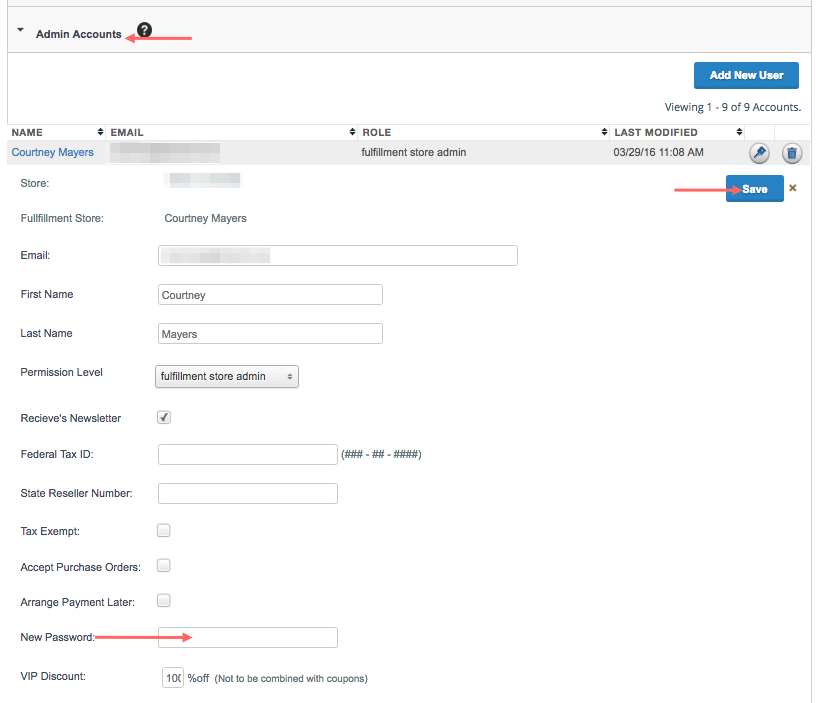
Task: Sort accounts by the EMAIL column arrows
Action: [352, 132]
